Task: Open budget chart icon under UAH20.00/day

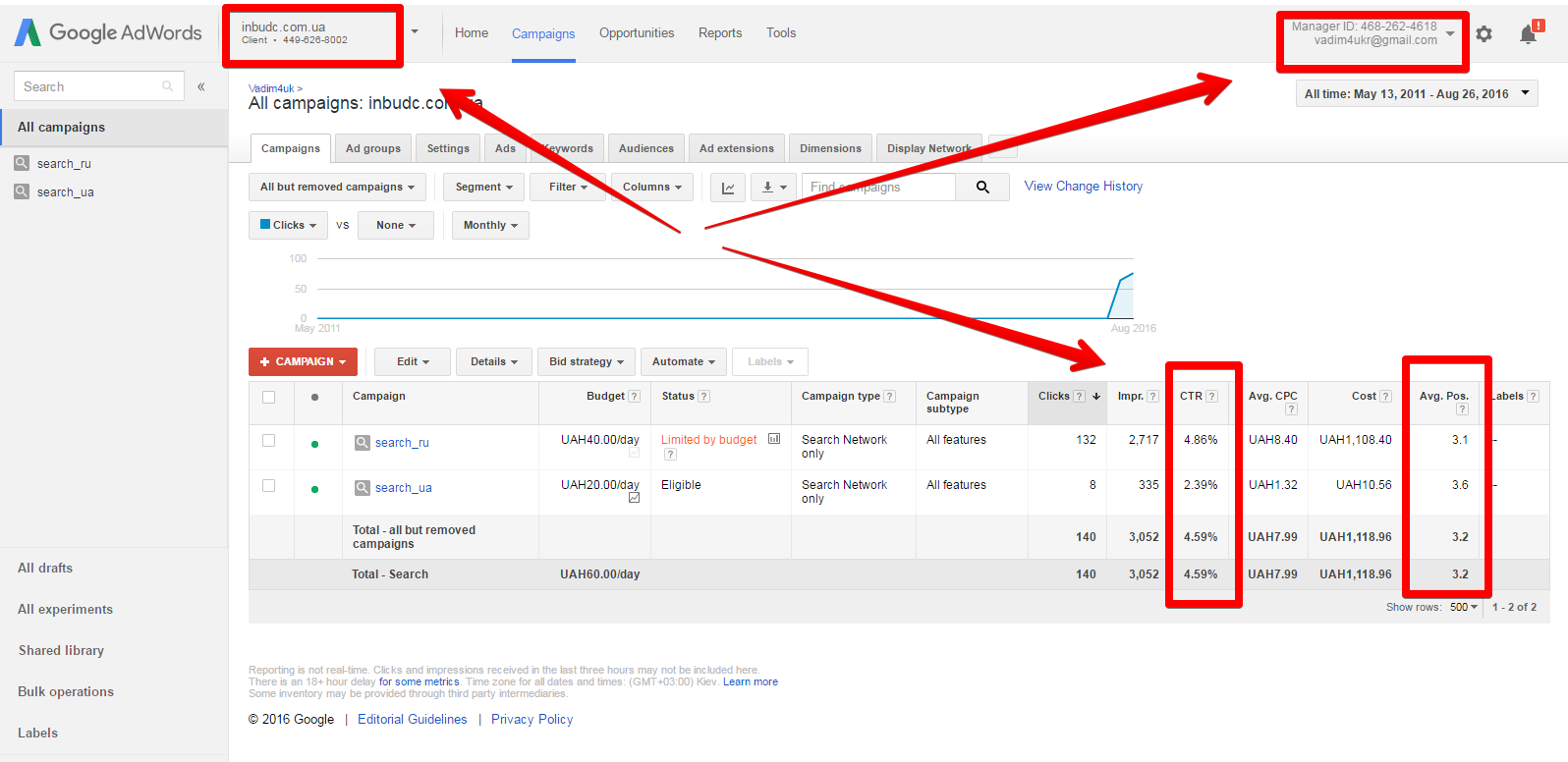Action: (x=634, y=498)
